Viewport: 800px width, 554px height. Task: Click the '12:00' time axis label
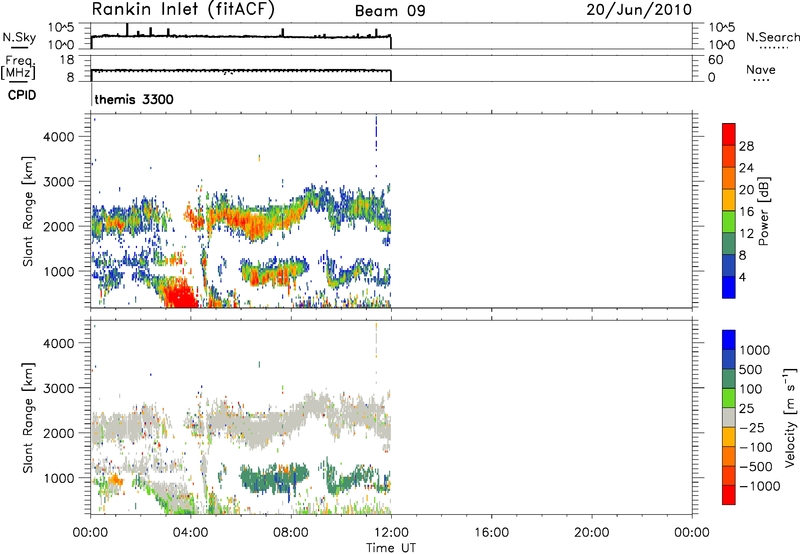[391, 533]
